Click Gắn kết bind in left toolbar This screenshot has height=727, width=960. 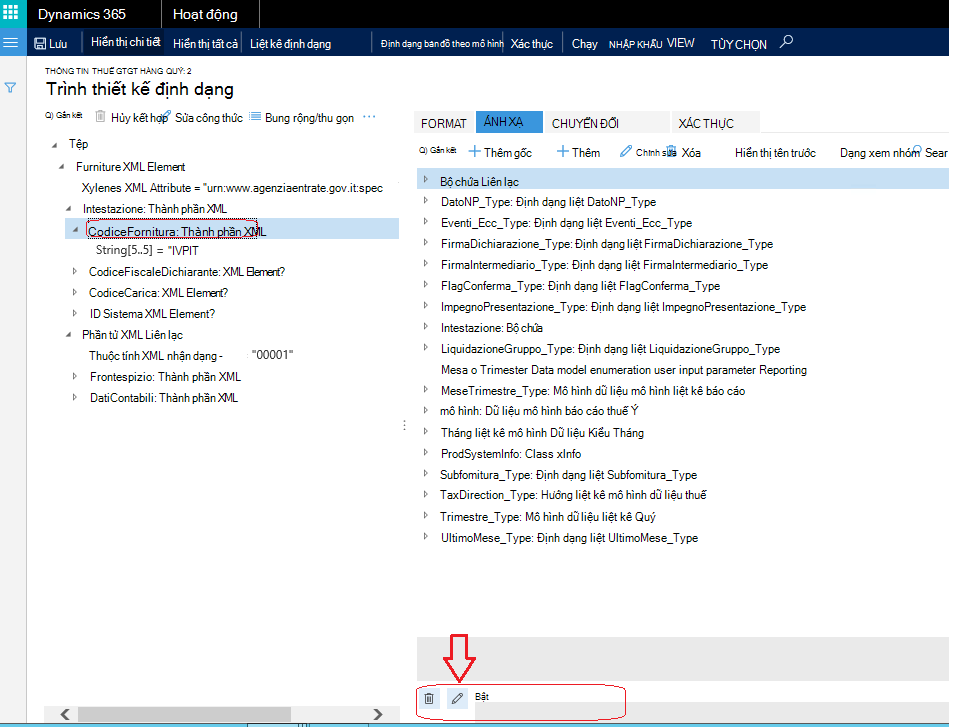[x=64, y=115]
